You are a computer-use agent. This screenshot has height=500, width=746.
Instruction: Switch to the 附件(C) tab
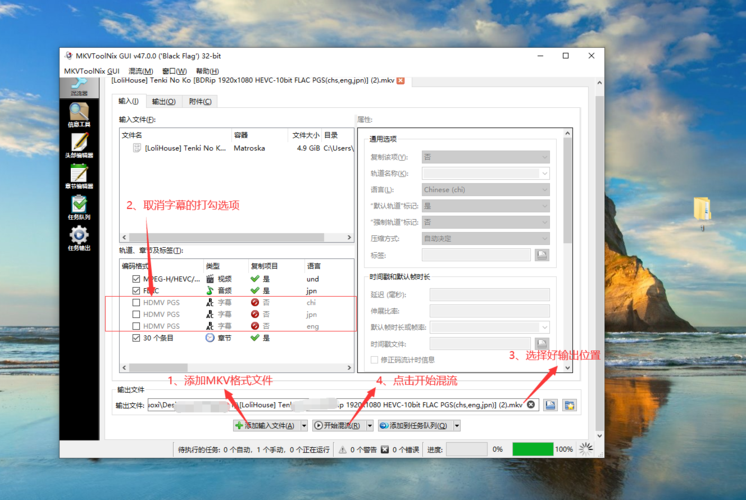[x=200, y=101]
